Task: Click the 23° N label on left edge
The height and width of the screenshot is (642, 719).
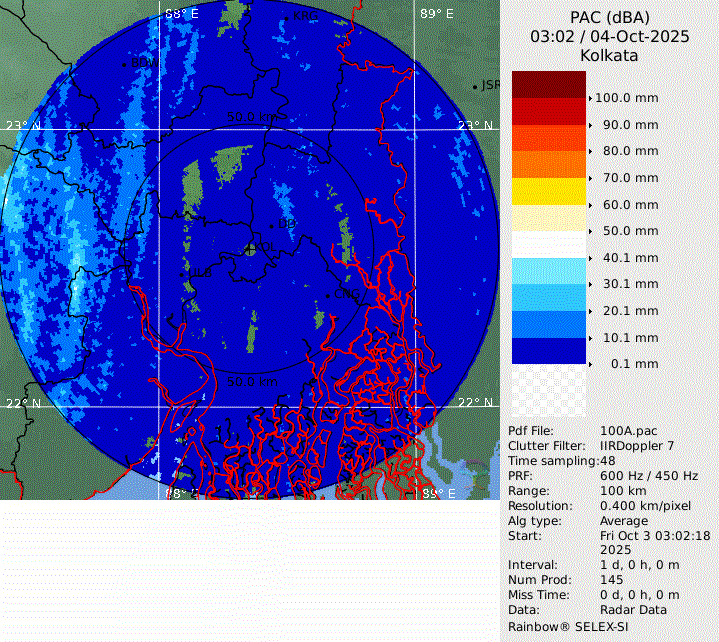Action: point(22,126)
